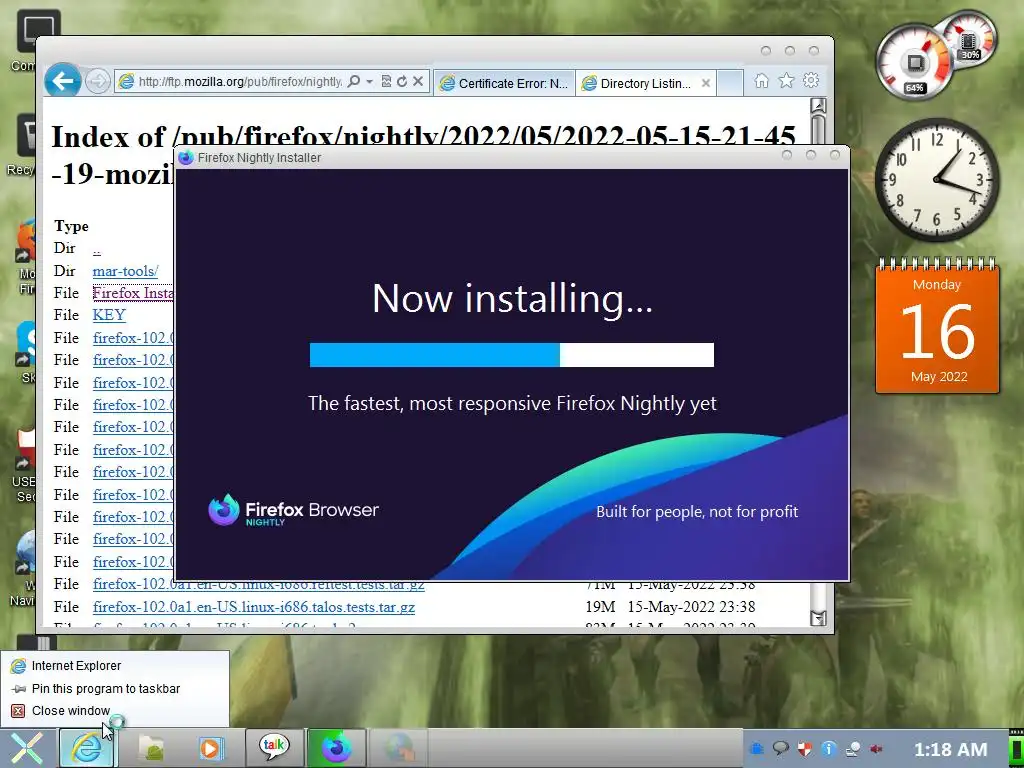Click the '19M' size value
Screen dimensions: 1024x768
[600, 607]
